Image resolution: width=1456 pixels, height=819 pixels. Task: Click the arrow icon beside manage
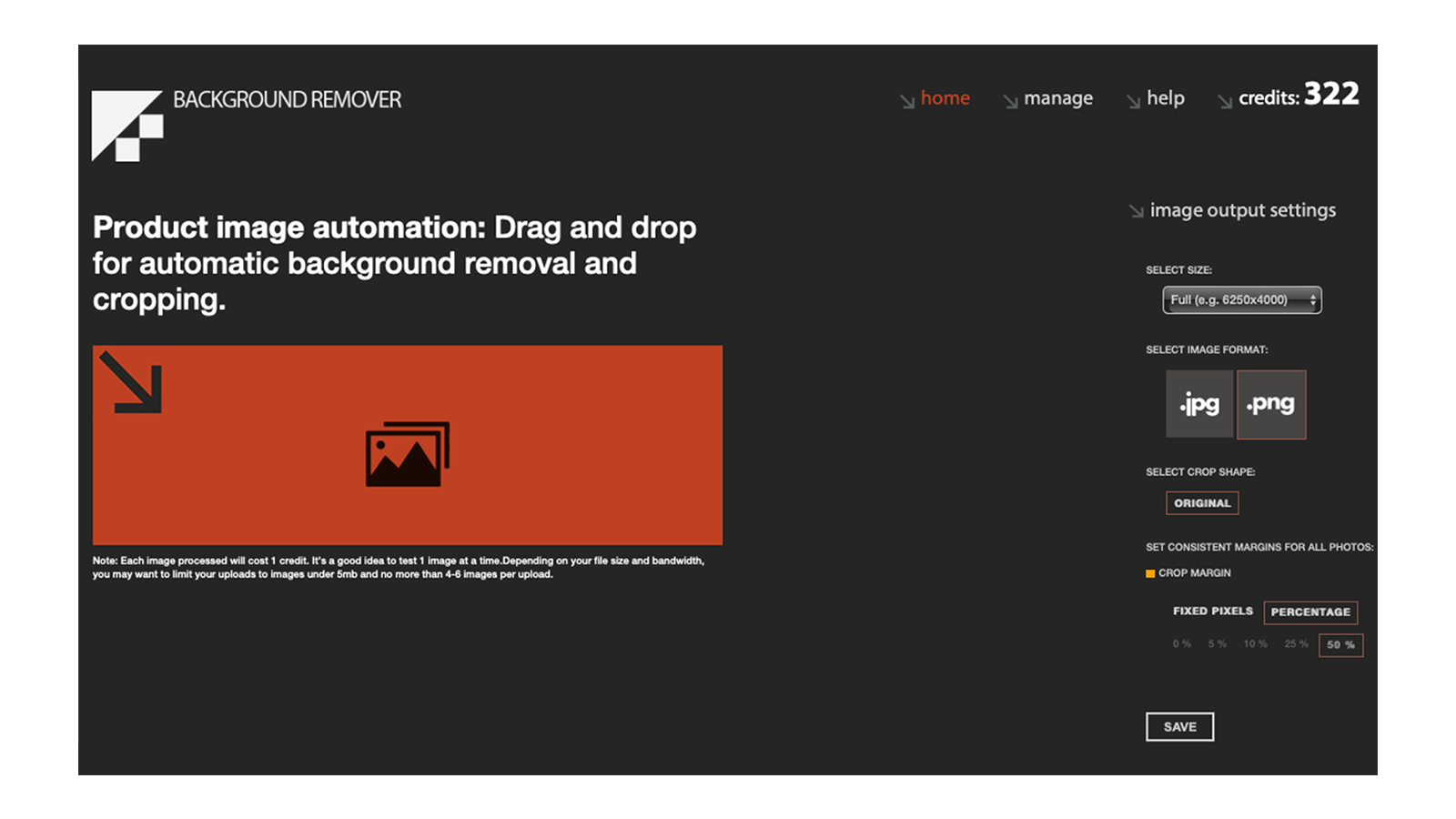[x=1010, y=100]
